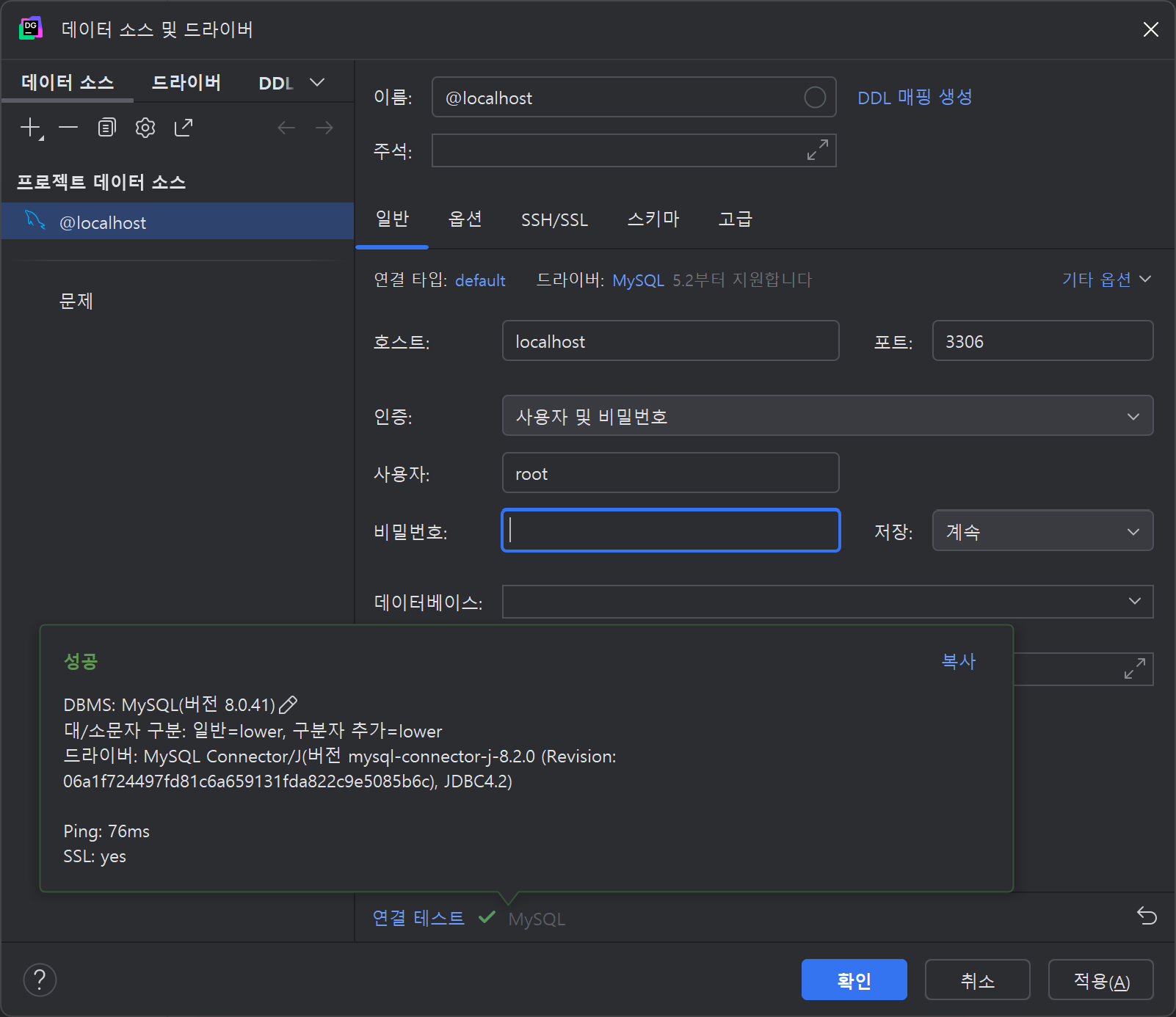Click the 적용 apply button

tap(1100, 980)
